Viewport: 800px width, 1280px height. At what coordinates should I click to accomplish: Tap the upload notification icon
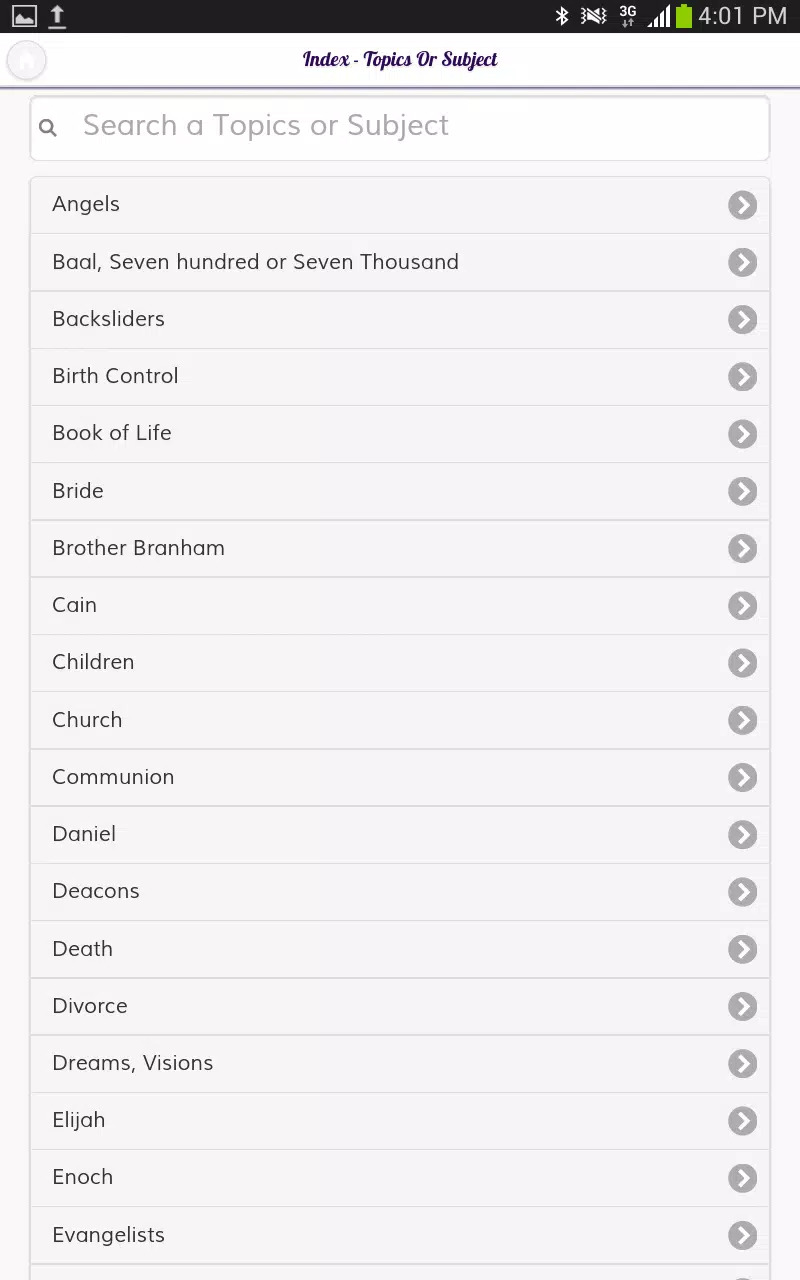tap(58, 16)
